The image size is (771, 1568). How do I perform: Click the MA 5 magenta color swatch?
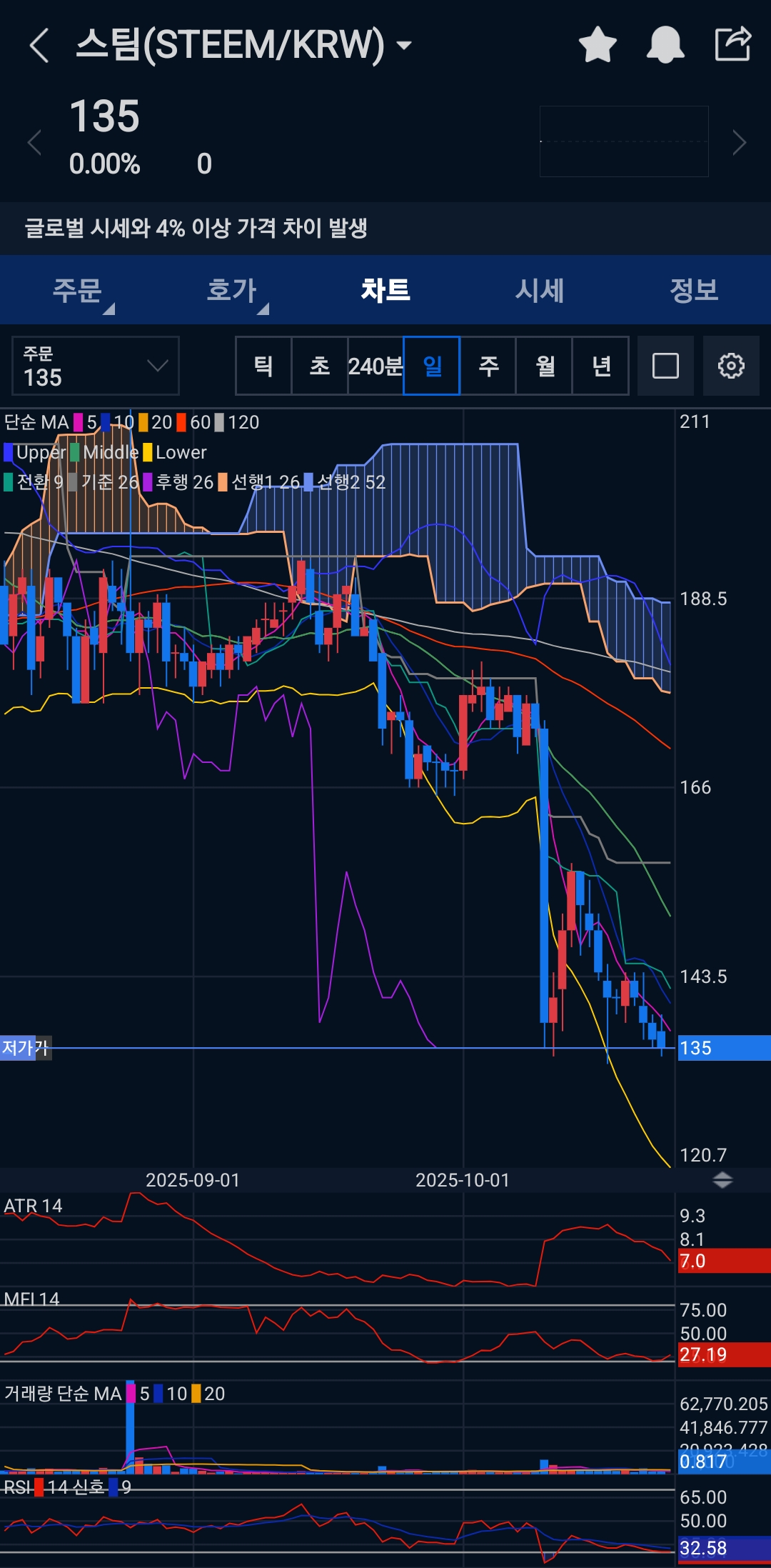[79, 422]
